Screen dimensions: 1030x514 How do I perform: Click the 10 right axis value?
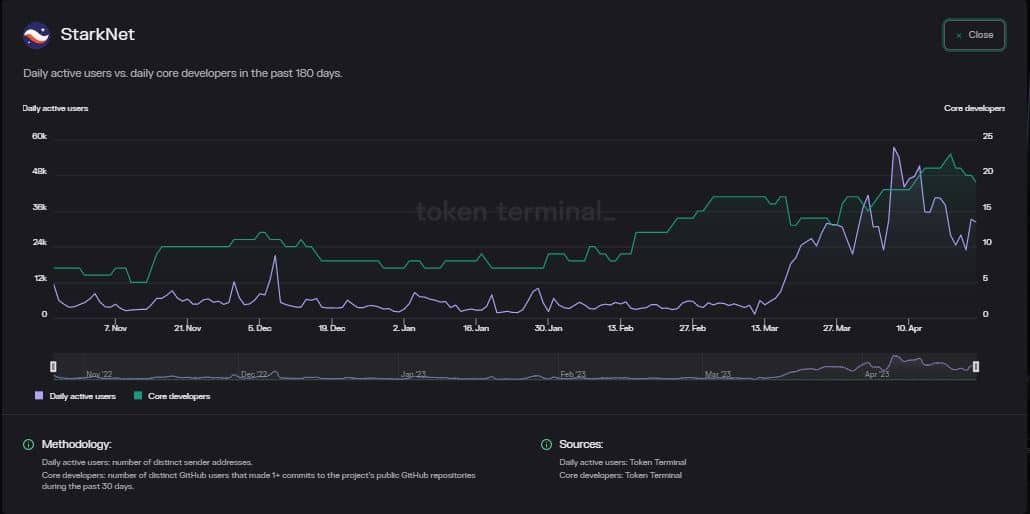click(987, 243)
